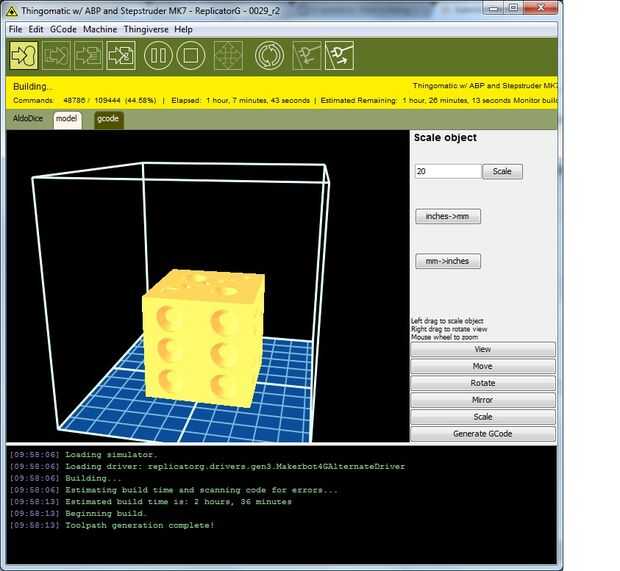Open the Edit menu
This screenshot has height=571, width=620.
(36, 29)
